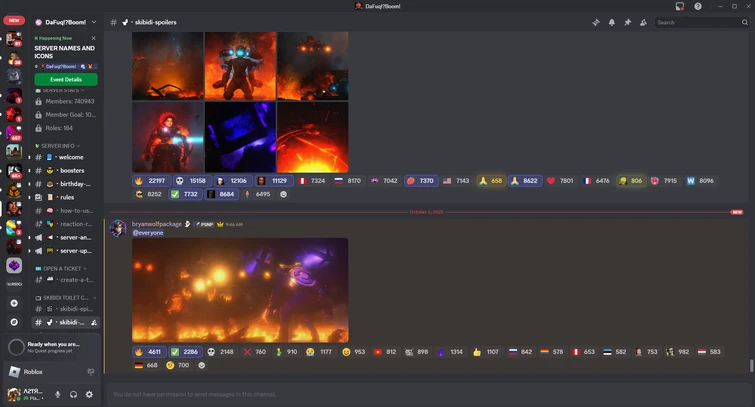Screen dimensions: 755x407
Task: Open bryanwolfpackage user profile name
Action: 157,224
